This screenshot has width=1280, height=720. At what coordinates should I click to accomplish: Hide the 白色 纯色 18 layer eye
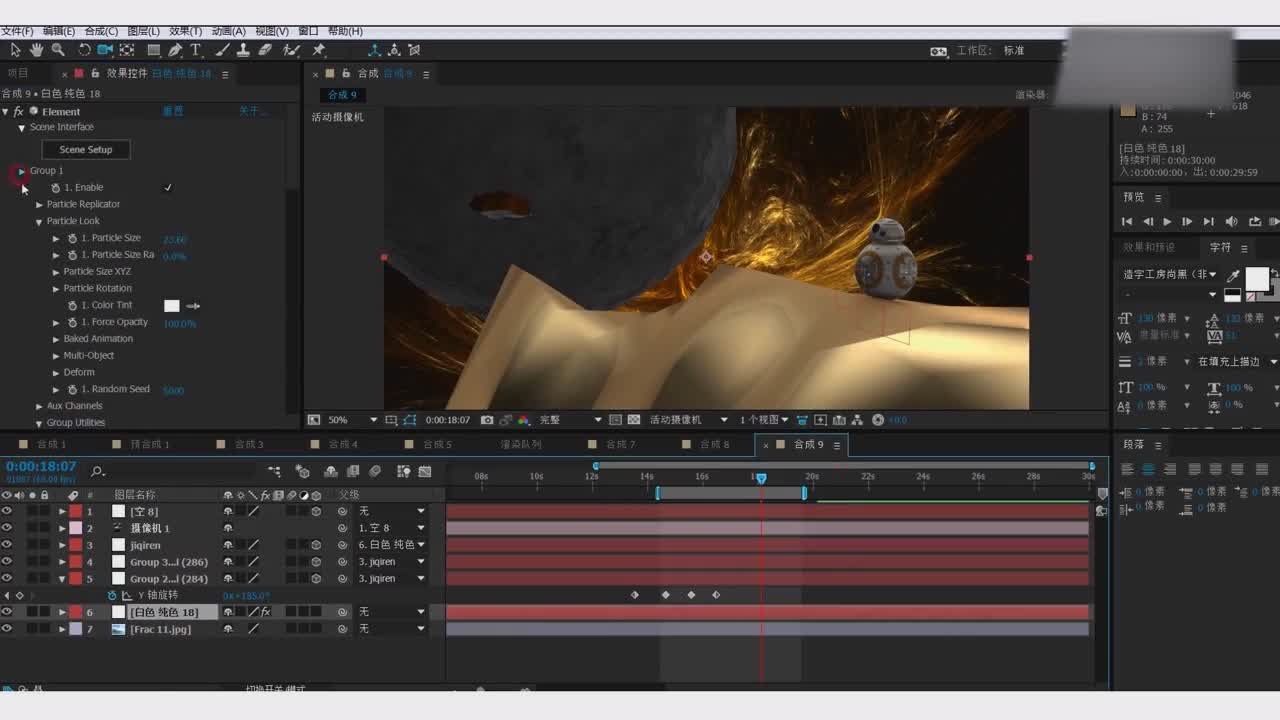click(x=7, y=612)
